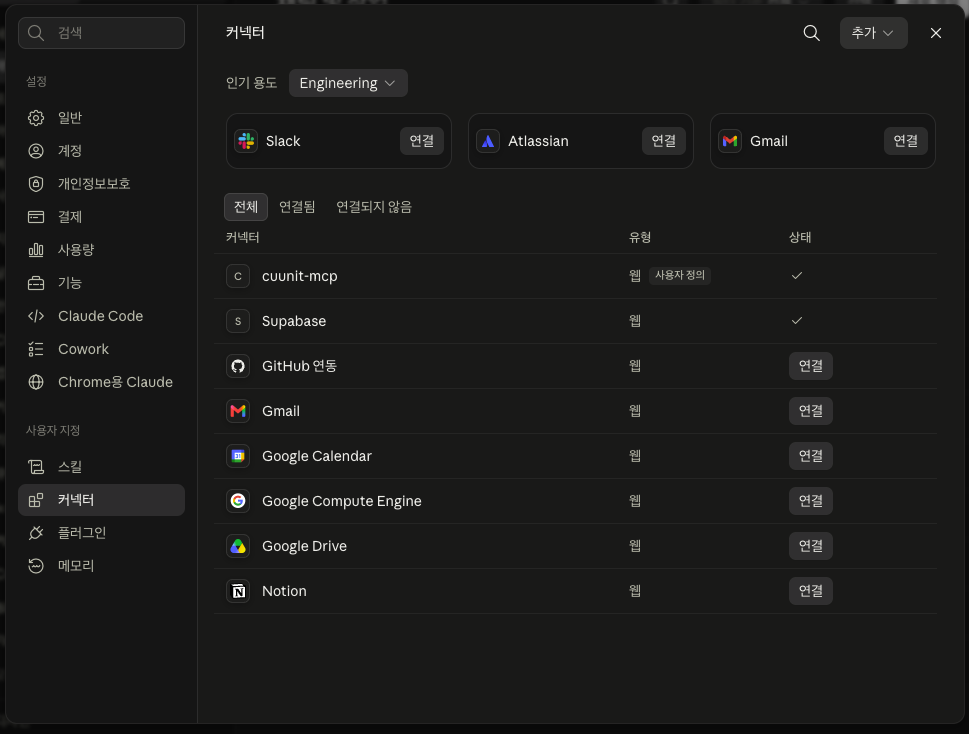Image resolution: width=969 pixels, height=734 pixels.
Task: Switch to the 연결되지 않음 tab
Action: click(x=374, y=206)
